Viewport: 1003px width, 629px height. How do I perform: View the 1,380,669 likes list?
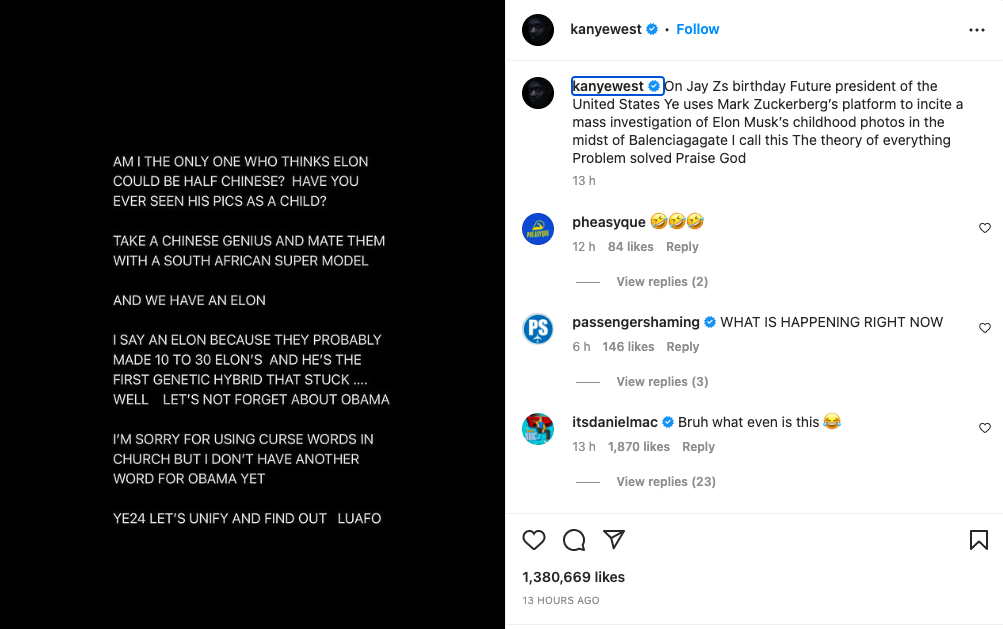[x=573, y=577]
